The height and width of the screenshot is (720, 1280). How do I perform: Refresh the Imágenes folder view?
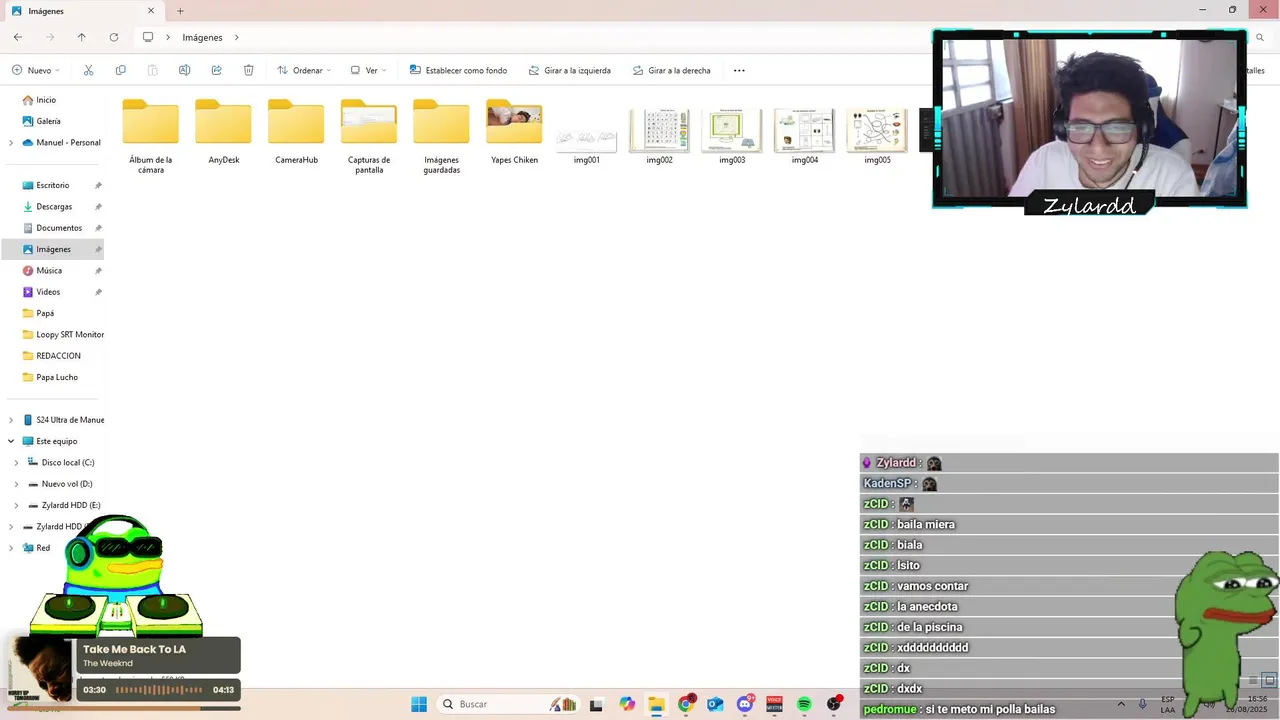click(x=114, y=37)
